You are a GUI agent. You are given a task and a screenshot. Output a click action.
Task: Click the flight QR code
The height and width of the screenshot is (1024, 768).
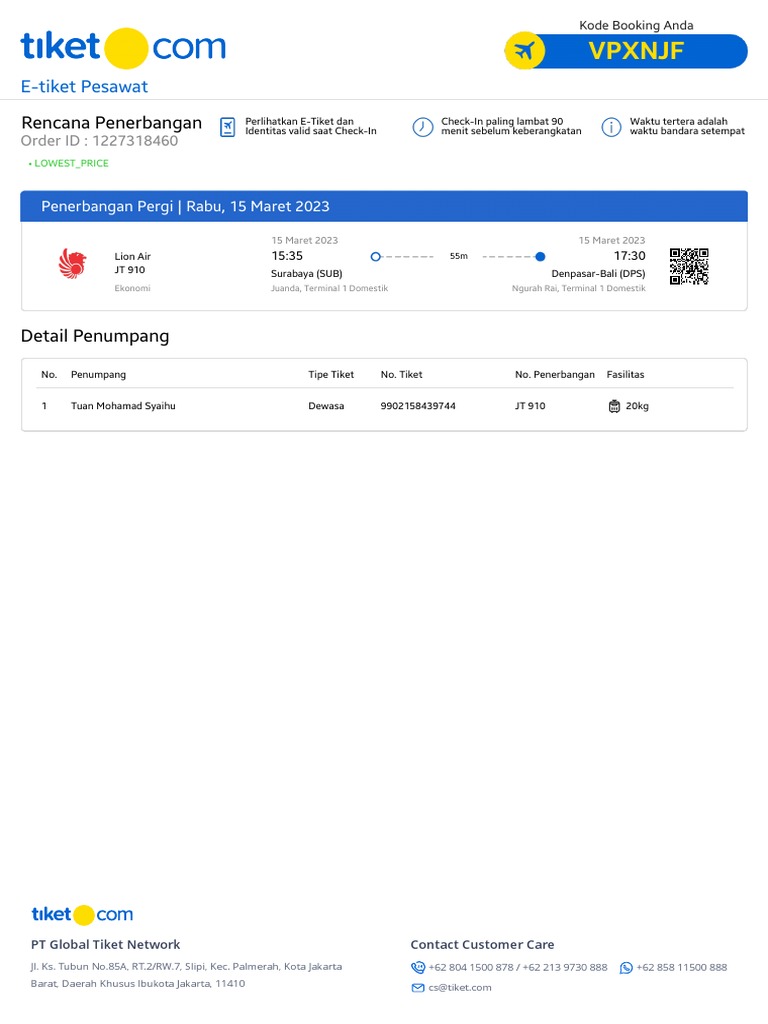689,266
